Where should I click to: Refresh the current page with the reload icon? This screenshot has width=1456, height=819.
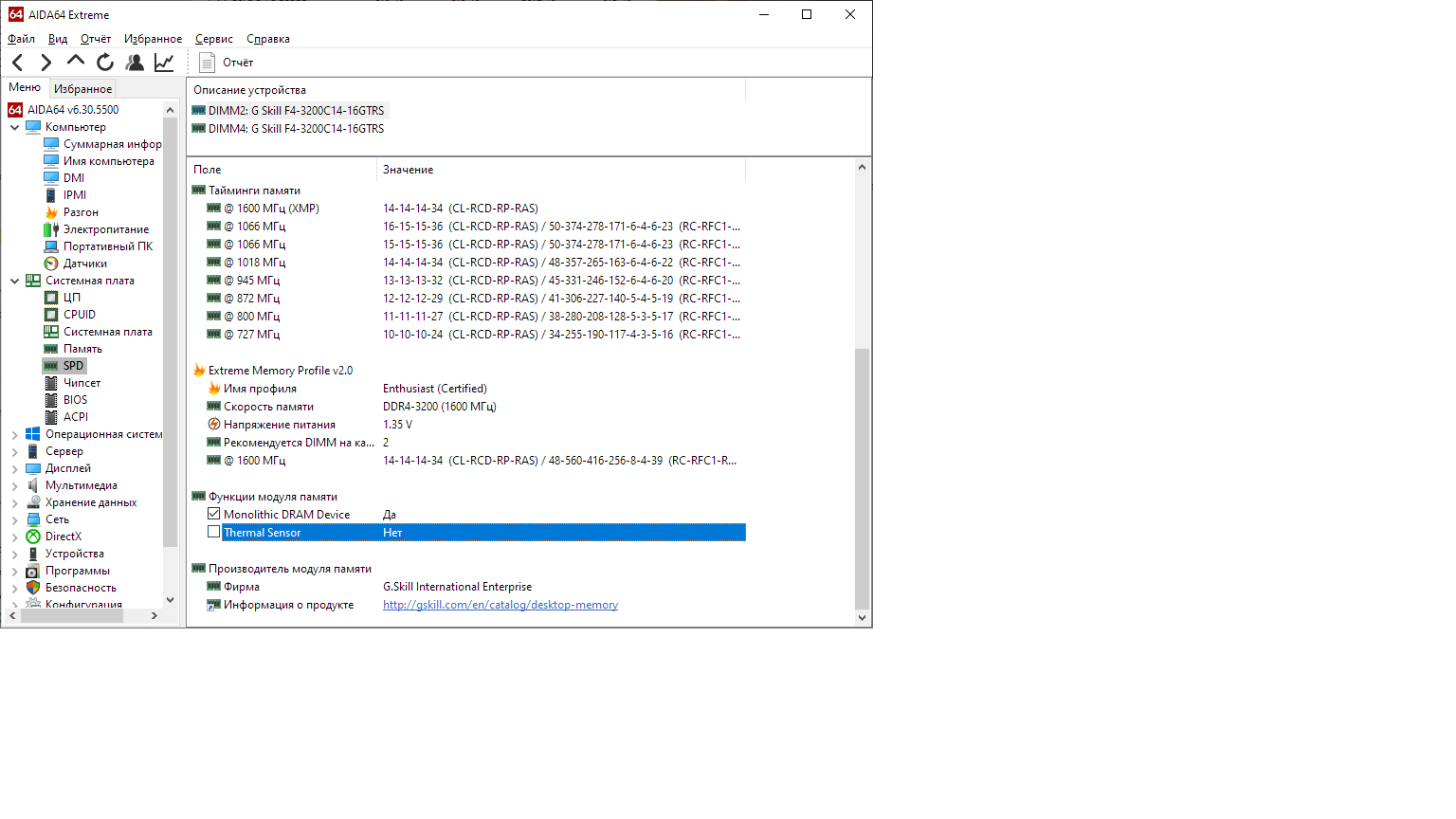coord(105,63)
